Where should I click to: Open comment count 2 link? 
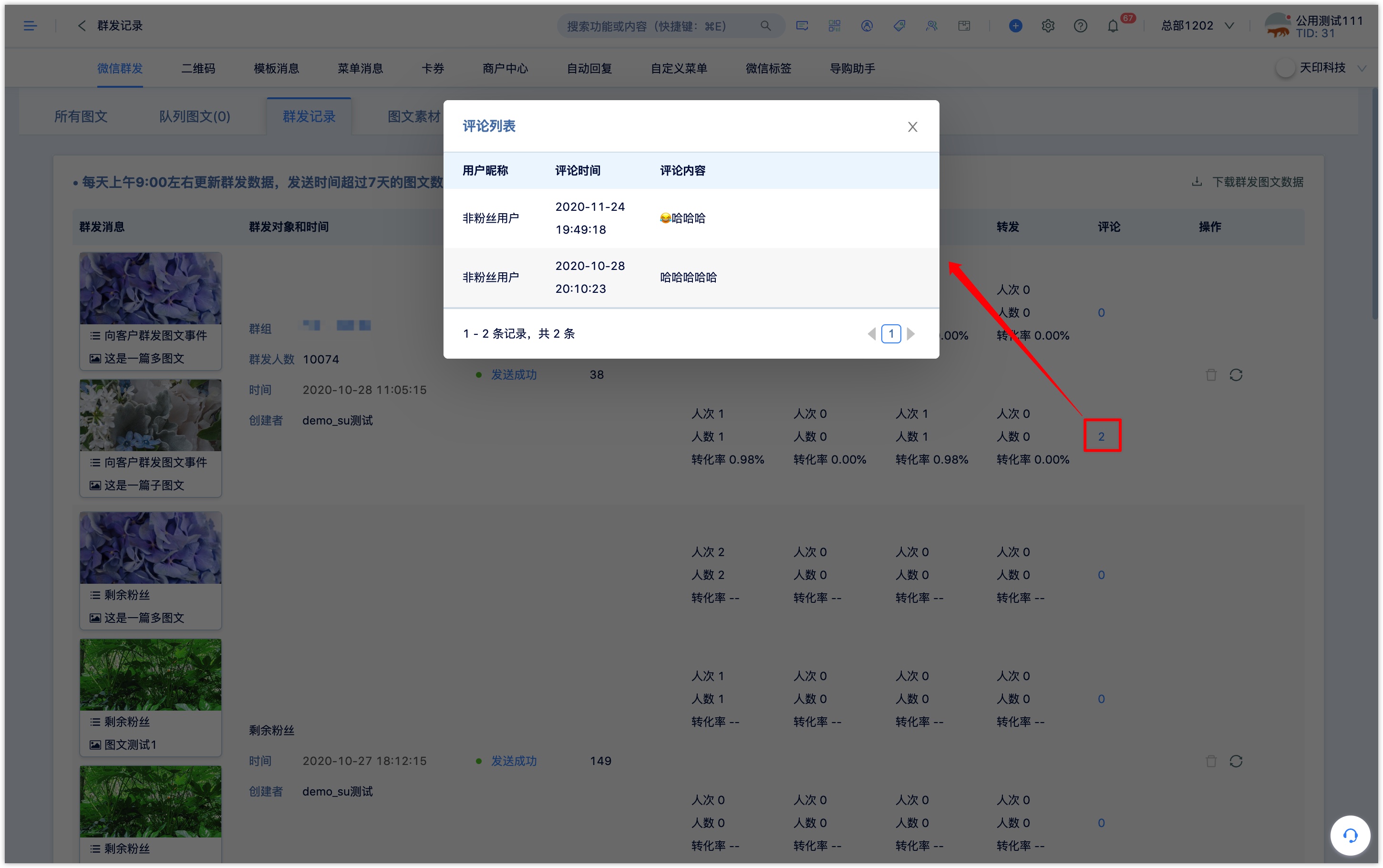(x=1101, y=436)
